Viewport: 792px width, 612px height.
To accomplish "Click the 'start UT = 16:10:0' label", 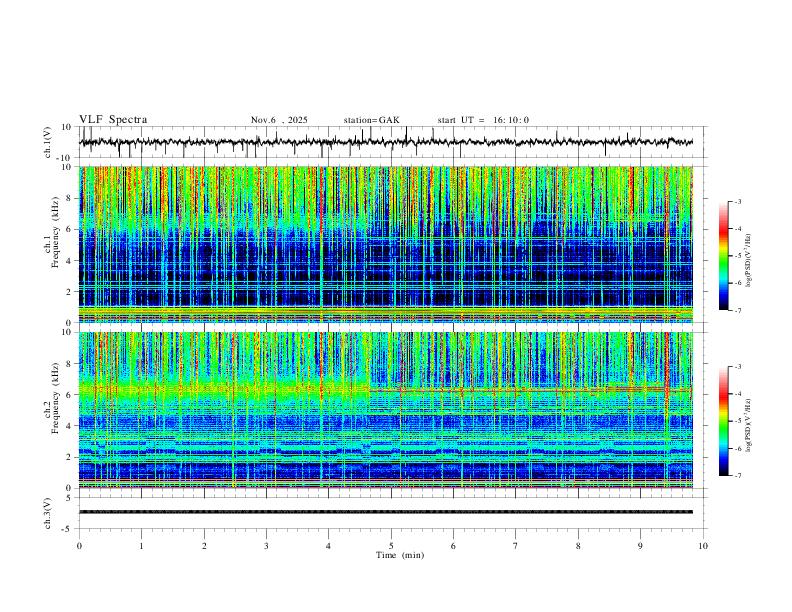I will pos(483,120).
